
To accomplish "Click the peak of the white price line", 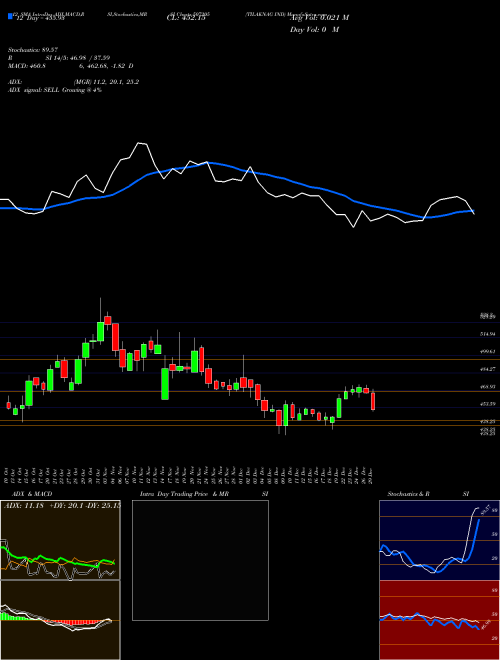I will click(x=139, y=144).
